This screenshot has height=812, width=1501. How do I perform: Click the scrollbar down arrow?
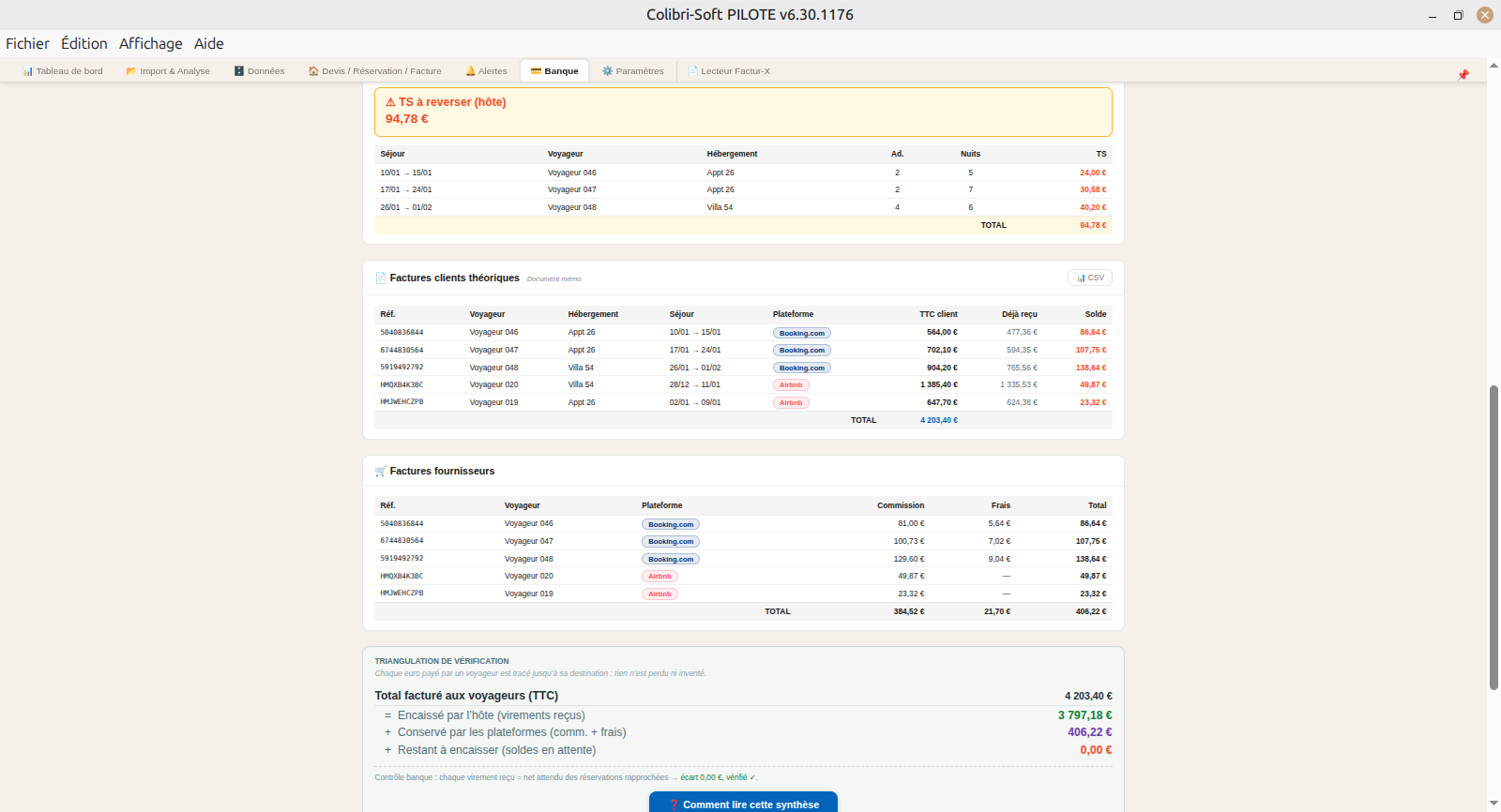[x=1493, y=804]
